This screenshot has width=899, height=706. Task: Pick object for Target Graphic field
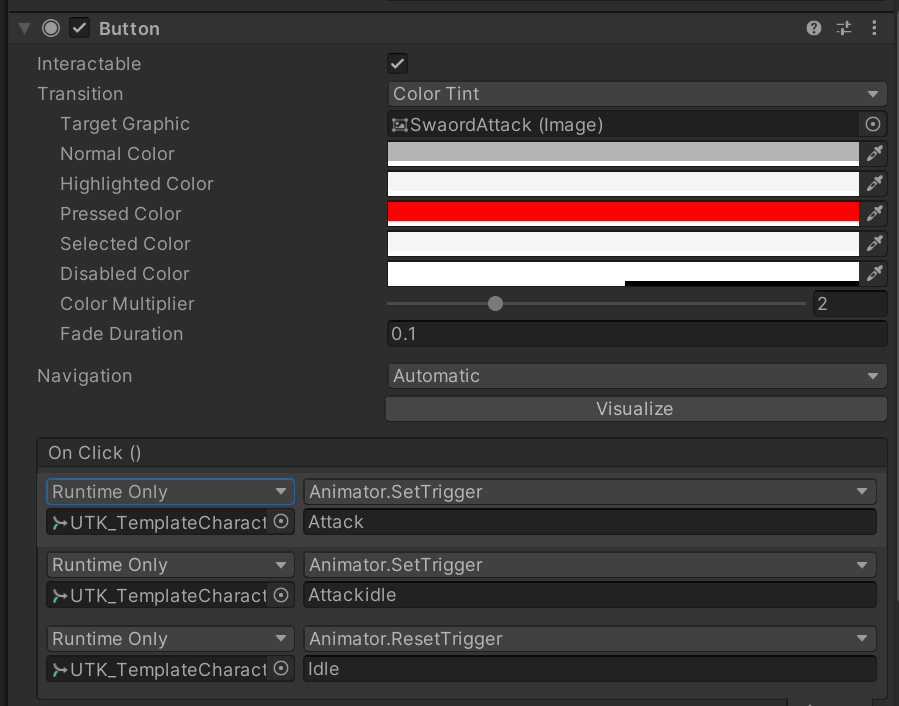pyautogui.click(x=873, y=124)
